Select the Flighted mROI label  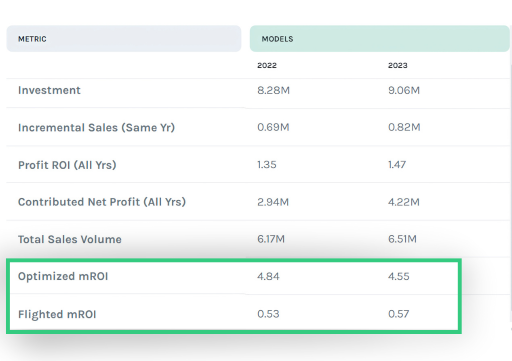[x=57, y=314]
